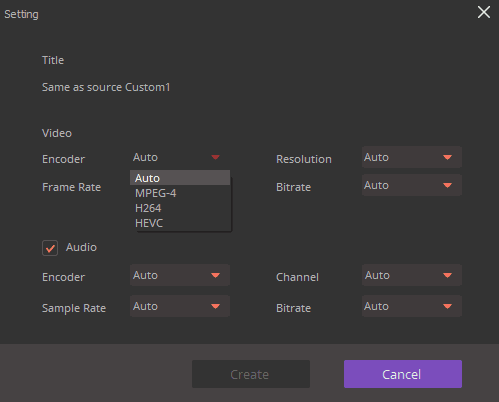This screenshot has height=402, width=499.
Task: Click the Cancel button
Action: (x=403, y=374)
